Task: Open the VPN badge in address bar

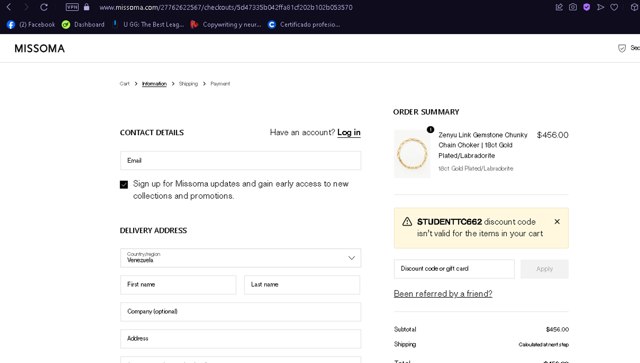Action: (x=72, y=7)
